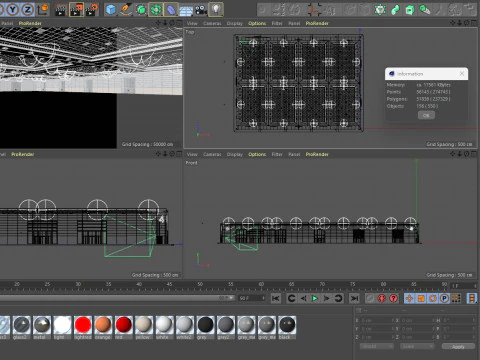The height and width of the screenshot is (360, 480).
Task: Click the orange axis snap icon
Action: (x=314, y=10)
